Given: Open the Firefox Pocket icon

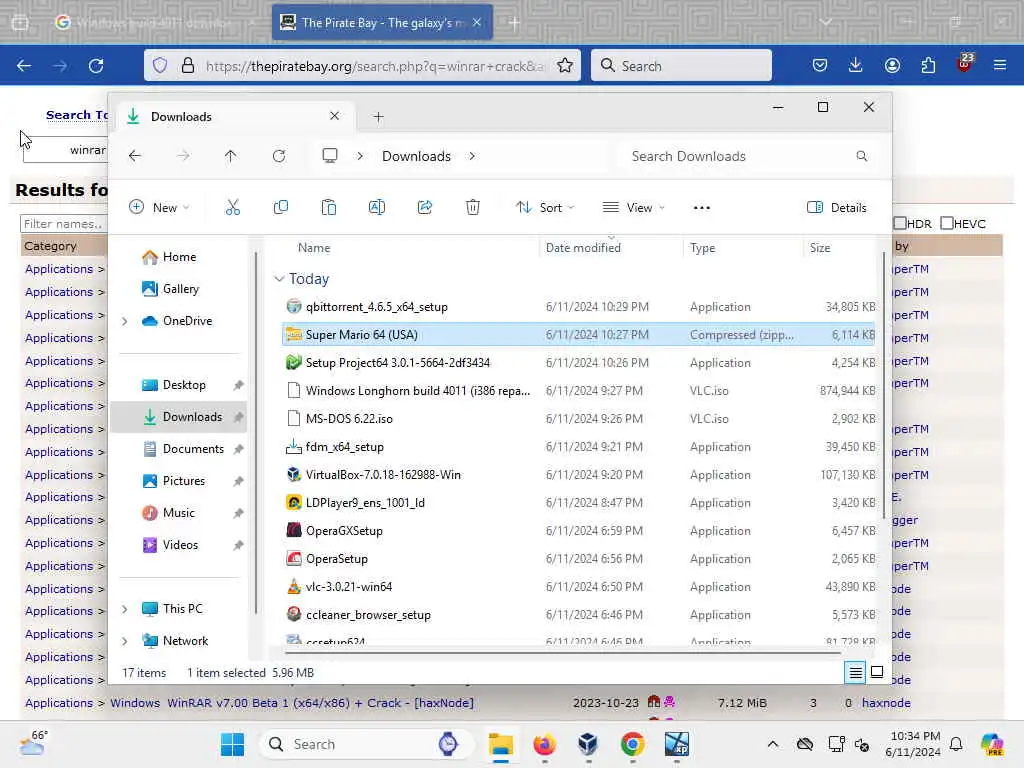Looking at the screenshot, I should pos(820,66).
